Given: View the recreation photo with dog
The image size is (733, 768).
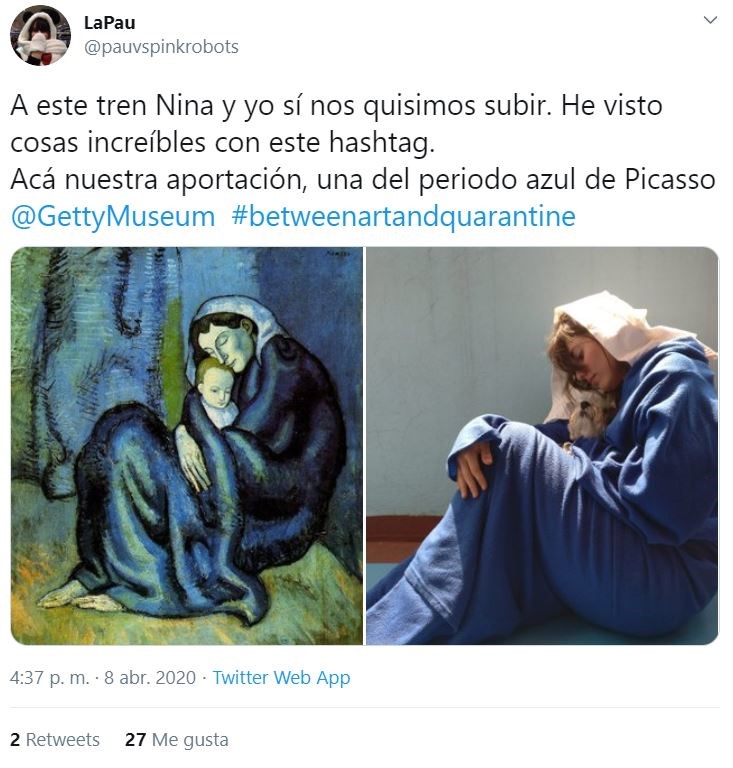Looking at the screenshot, I should pyautogui.click(x=542, y=446).
